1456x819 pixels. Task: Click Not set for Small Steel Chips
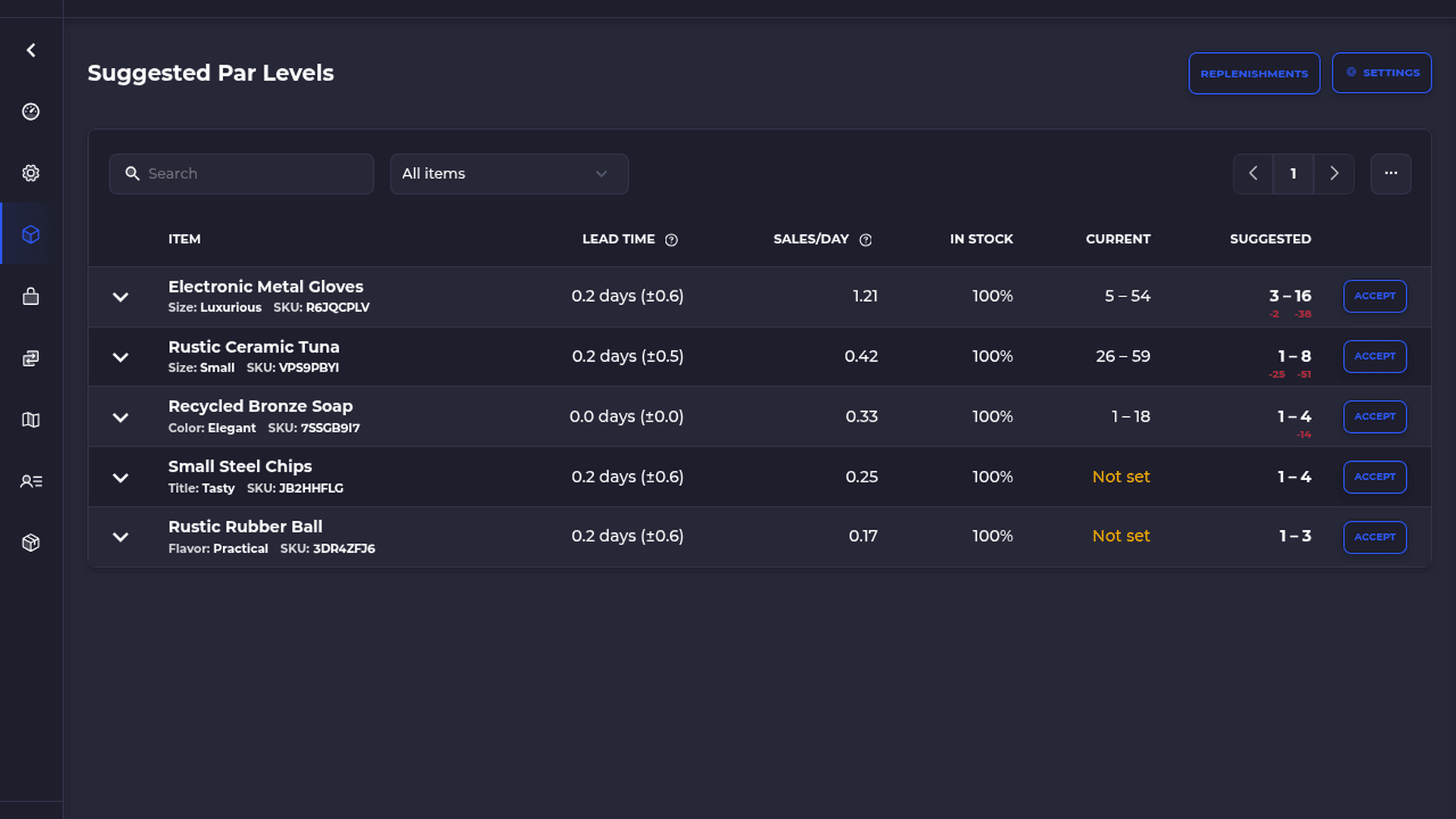tap(1121, 477)
